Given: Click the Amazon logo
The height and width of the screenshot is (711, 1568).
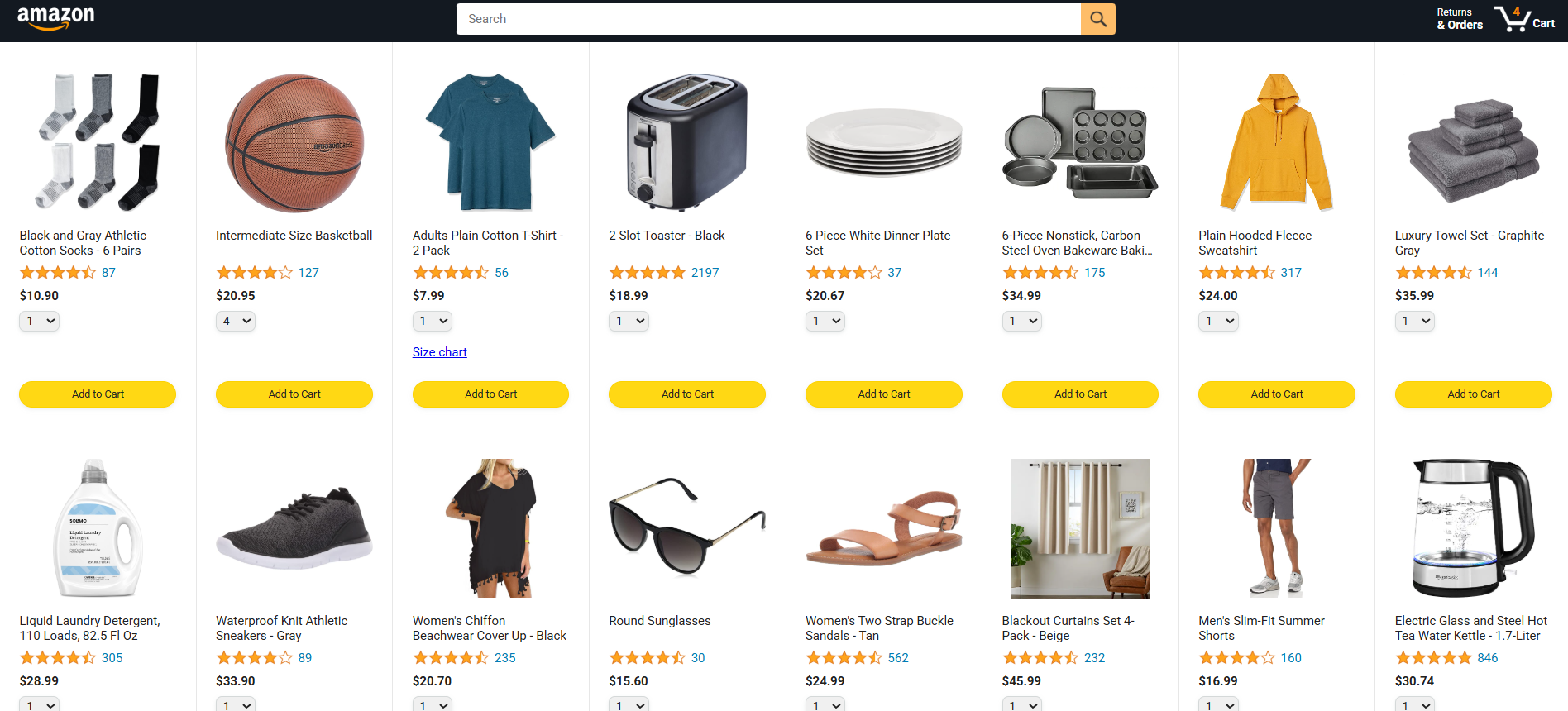Looking at the screenshot, I should [55, 18].
